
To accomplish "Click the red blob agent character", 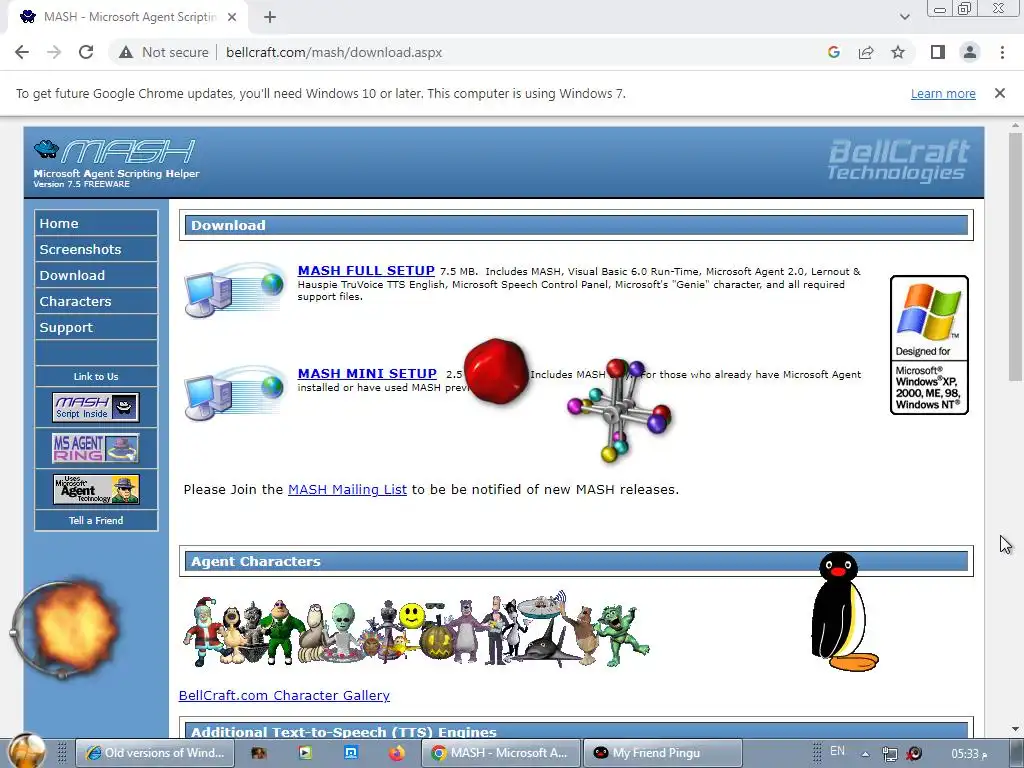I will [496, 370].
